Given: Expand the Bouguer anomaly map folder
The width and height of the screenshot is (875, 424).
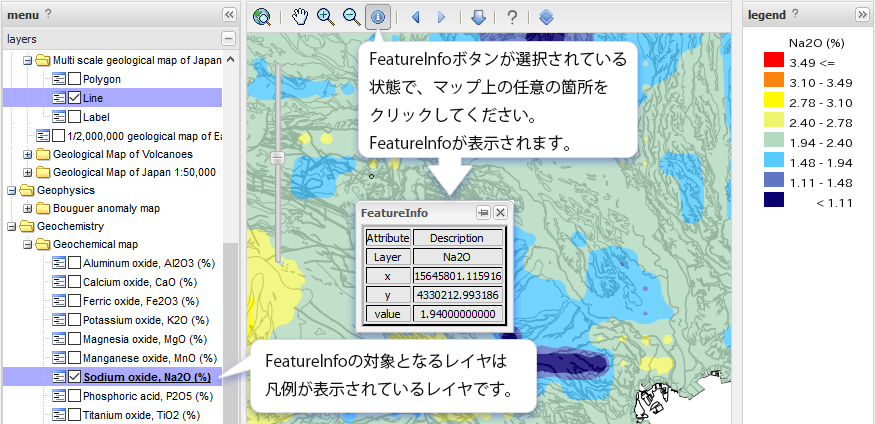Looking at the screenshot, I should tap(27, 209).
